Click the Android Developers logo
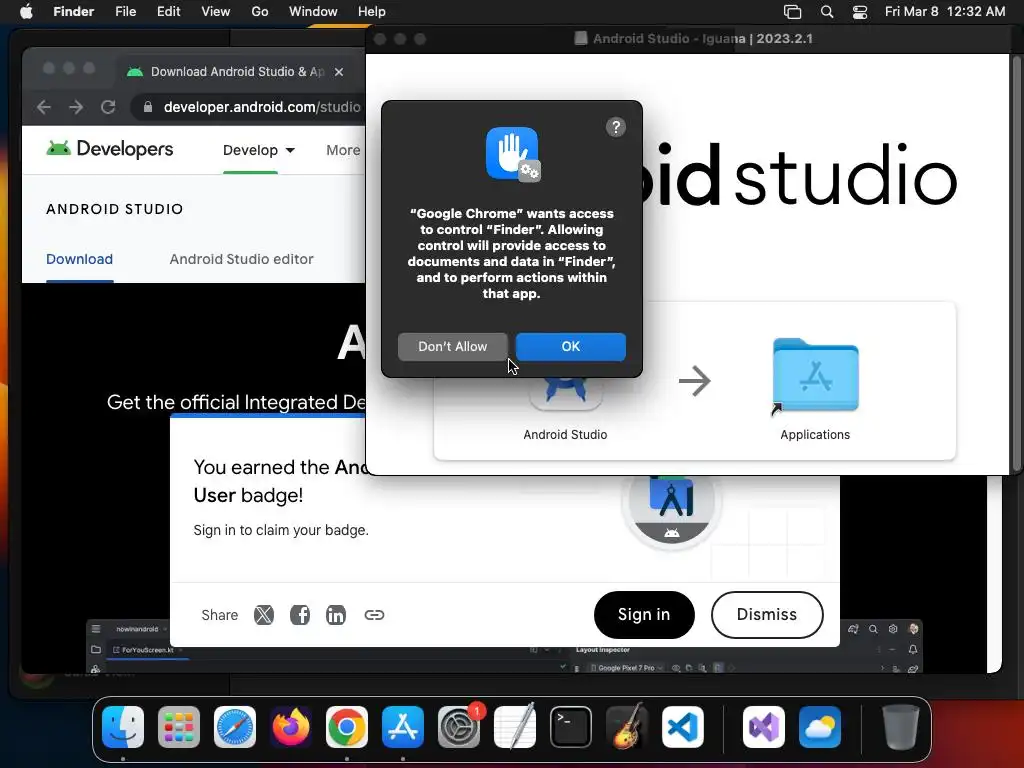 coord(110,149)
